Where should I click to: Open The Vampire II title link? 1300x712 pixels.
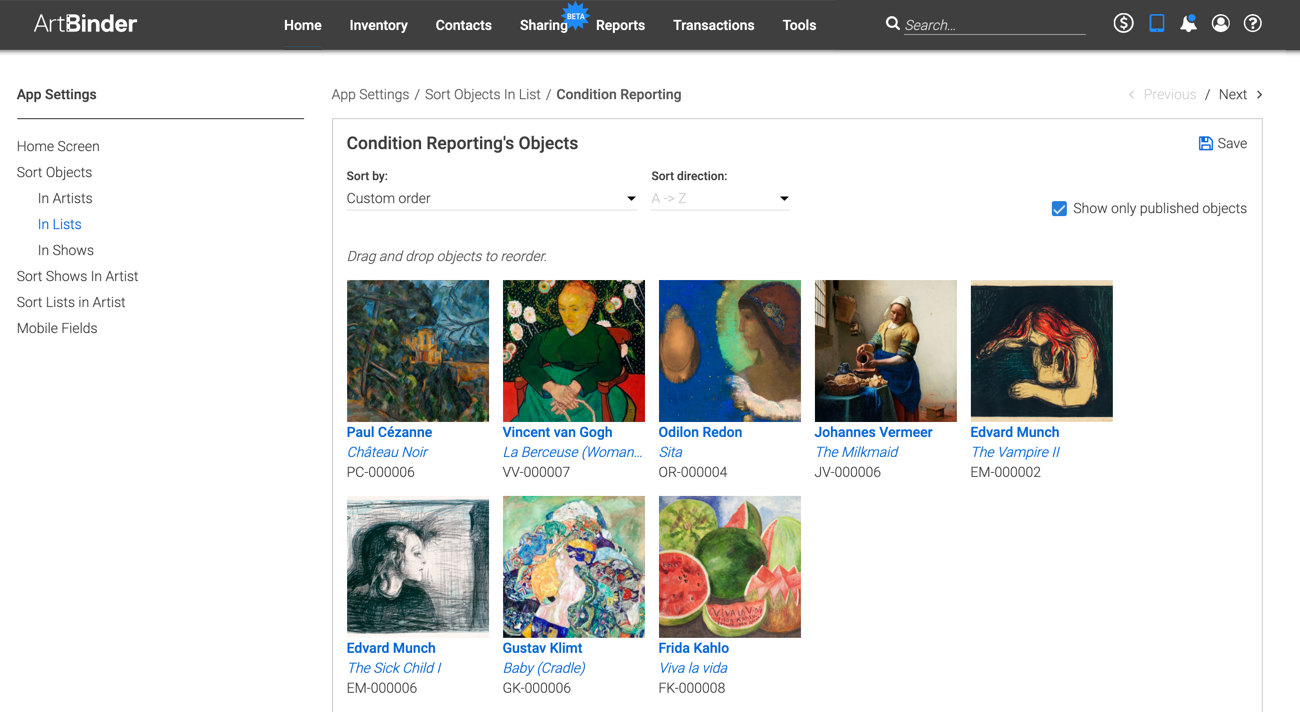coord(1015,452)
